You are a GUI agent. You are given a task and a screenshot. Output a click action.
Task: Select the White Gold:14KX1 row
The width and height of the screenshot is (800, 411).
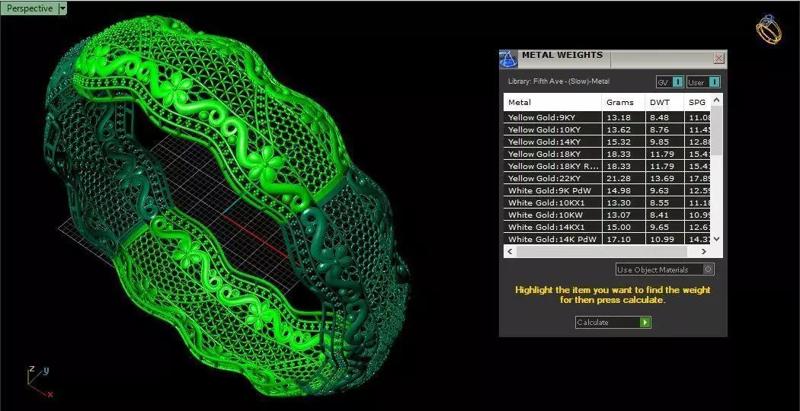pyautogui.click(x=607, y=227)
